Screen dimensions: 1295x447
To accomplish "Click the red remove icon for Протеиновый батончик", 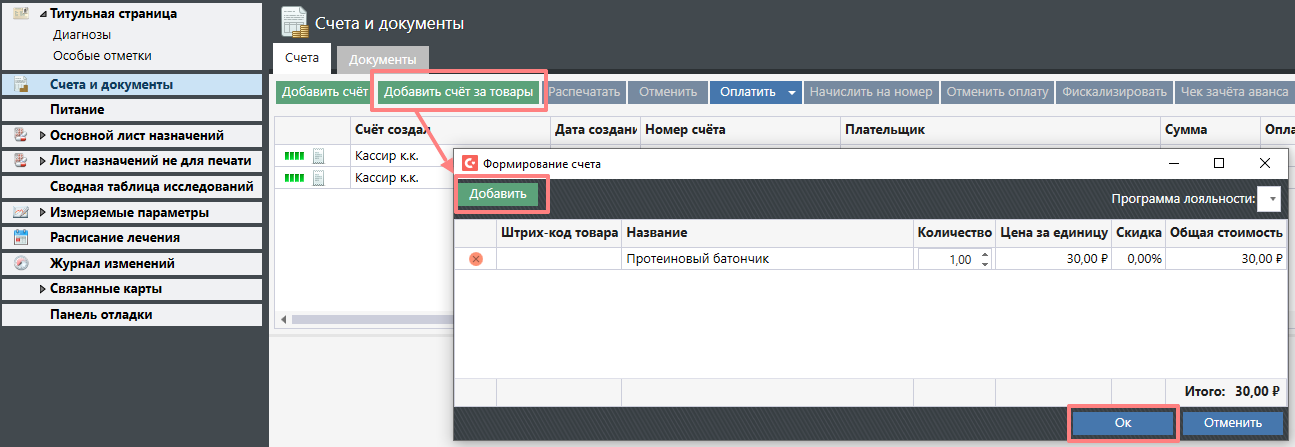I will click(x=476, y=259).
